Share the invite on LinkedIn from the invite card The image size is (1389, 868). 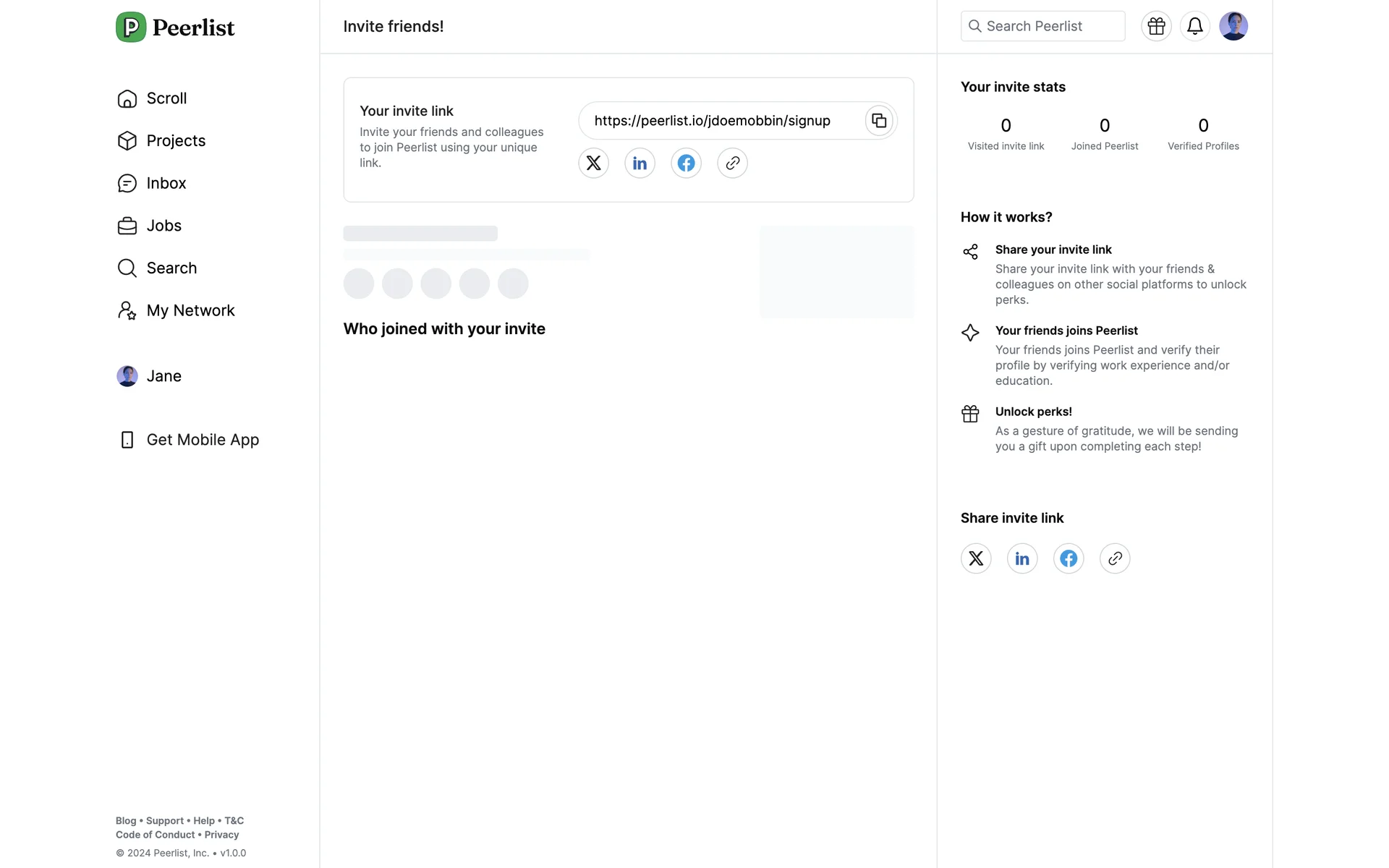pos(640,163)
